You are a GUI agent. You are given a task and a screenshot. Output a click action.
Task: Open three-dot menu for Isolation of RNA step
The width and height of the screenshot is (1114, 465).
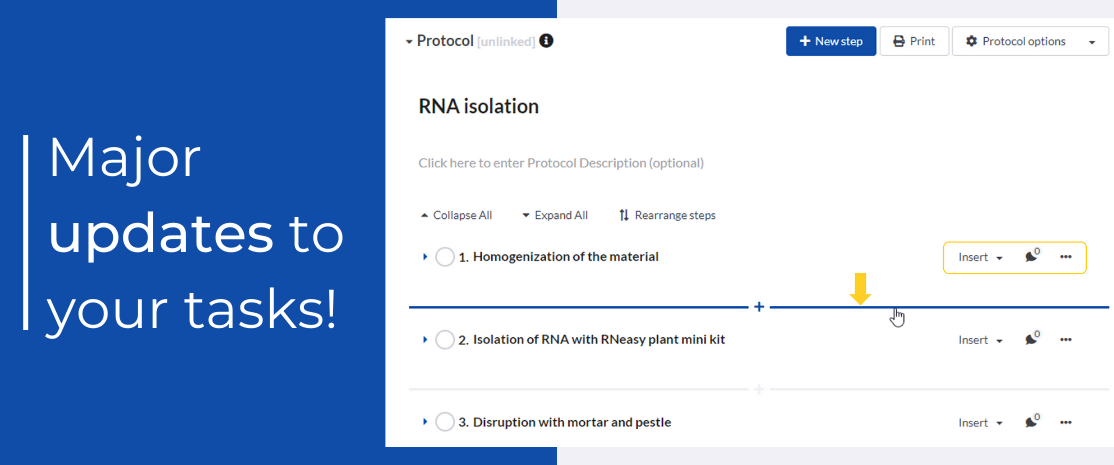pyautogui.click(x=1065, y=340)
